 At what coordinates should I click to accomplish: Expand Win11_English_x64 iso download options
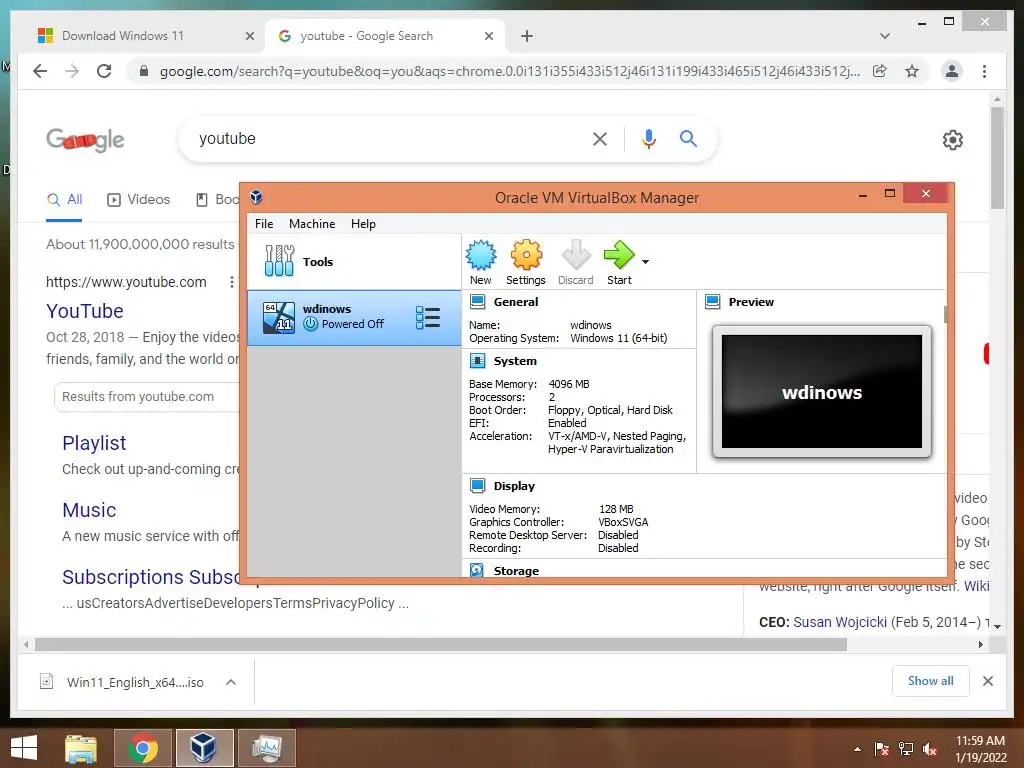click(x=231, y=682)
